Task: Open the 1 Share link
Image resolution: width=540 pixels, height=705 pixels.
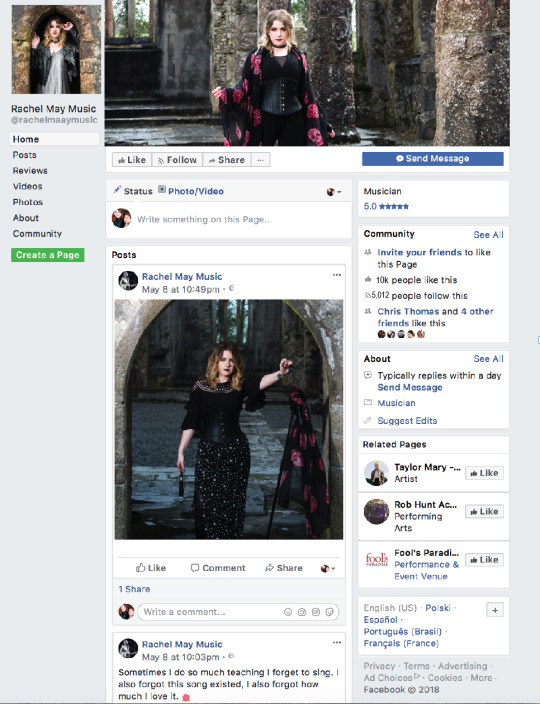Action: [x=134, y=589]
